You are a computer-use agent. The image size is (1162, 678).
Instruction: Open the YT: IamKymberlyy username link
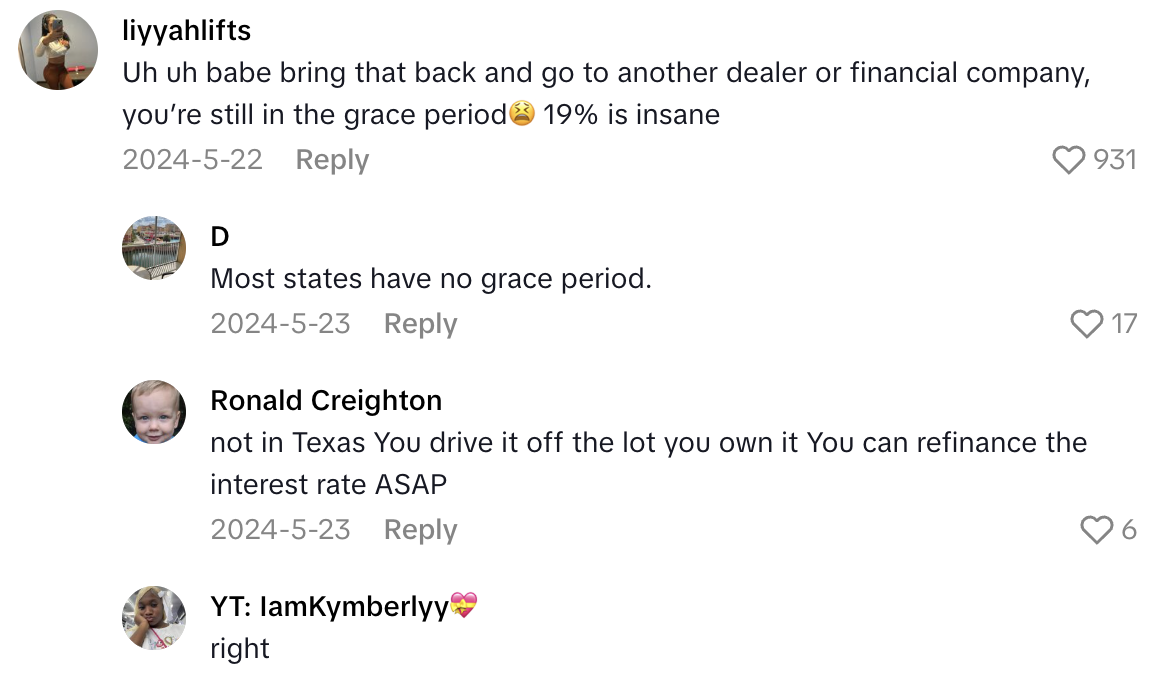coord(330,606)
